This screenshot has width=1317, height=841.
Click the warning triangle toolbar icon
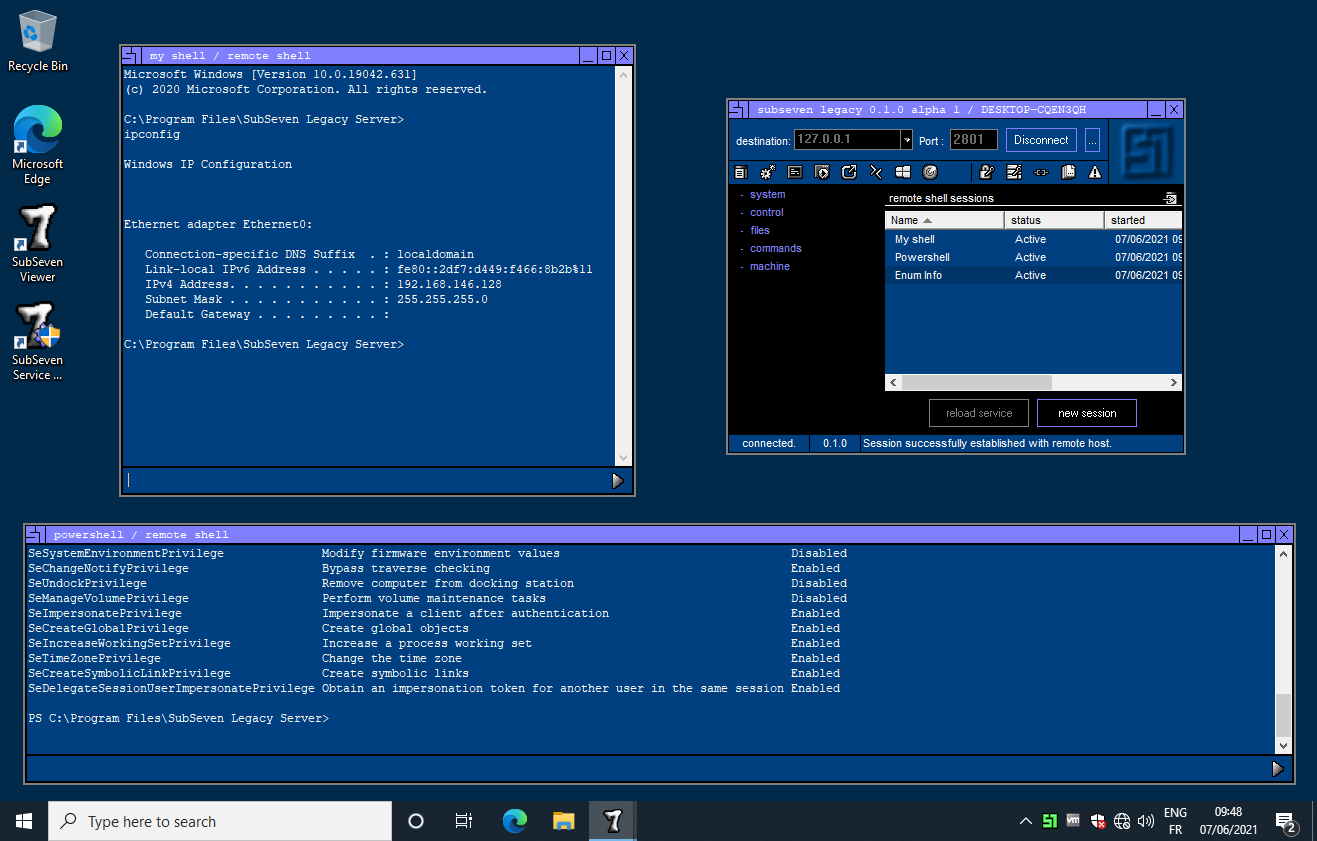pos(1095,172)
